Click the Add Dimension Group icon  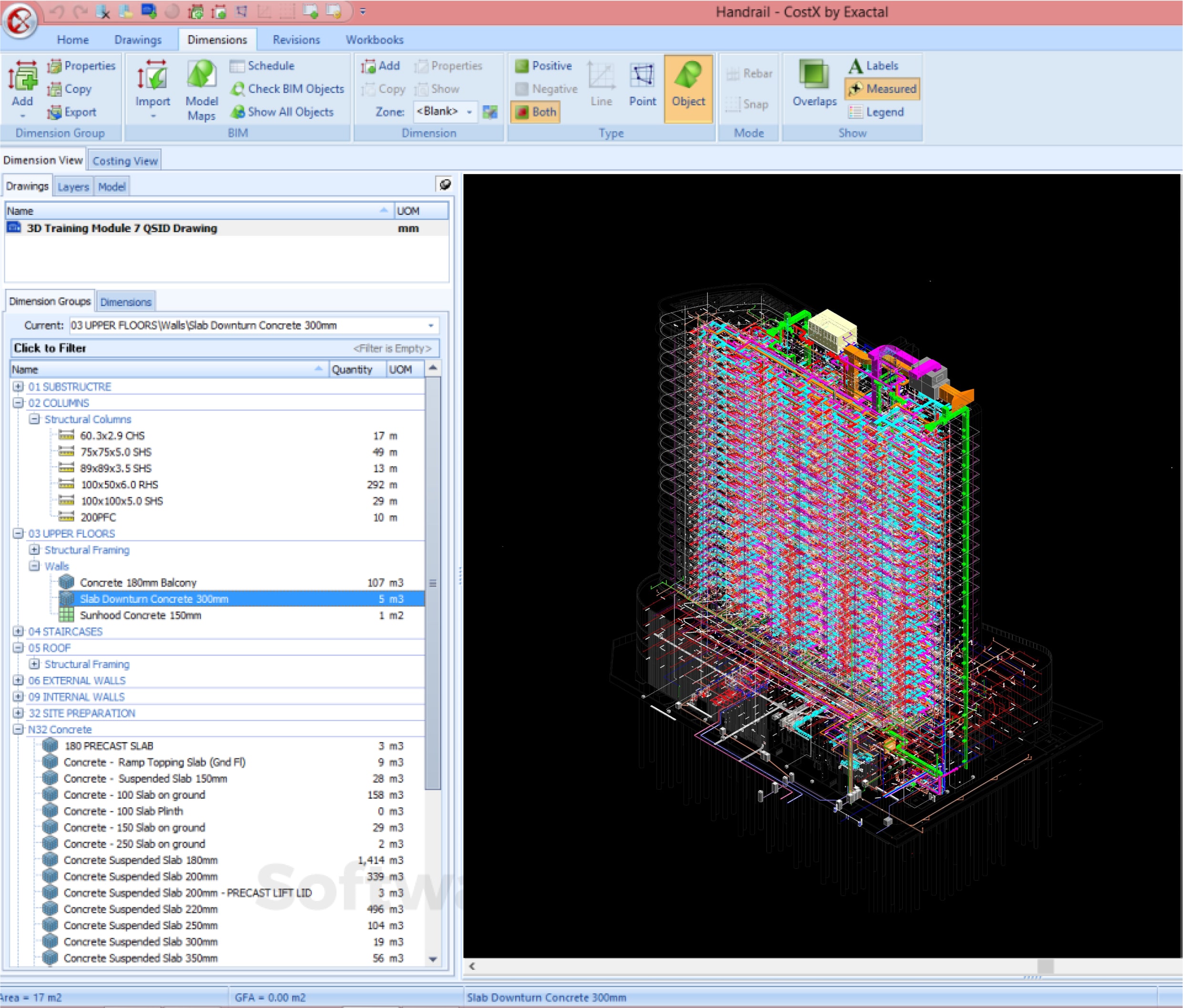22,76
